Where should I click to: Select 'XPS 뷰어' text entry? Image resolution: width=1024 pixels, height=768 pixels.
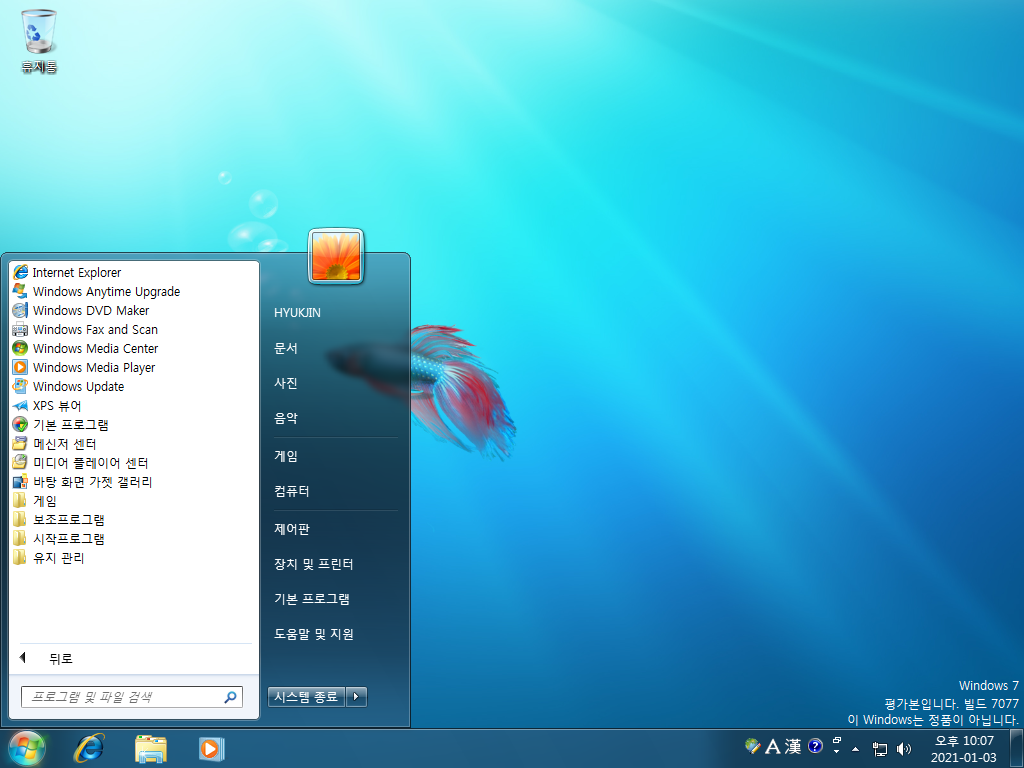point(57,406)
